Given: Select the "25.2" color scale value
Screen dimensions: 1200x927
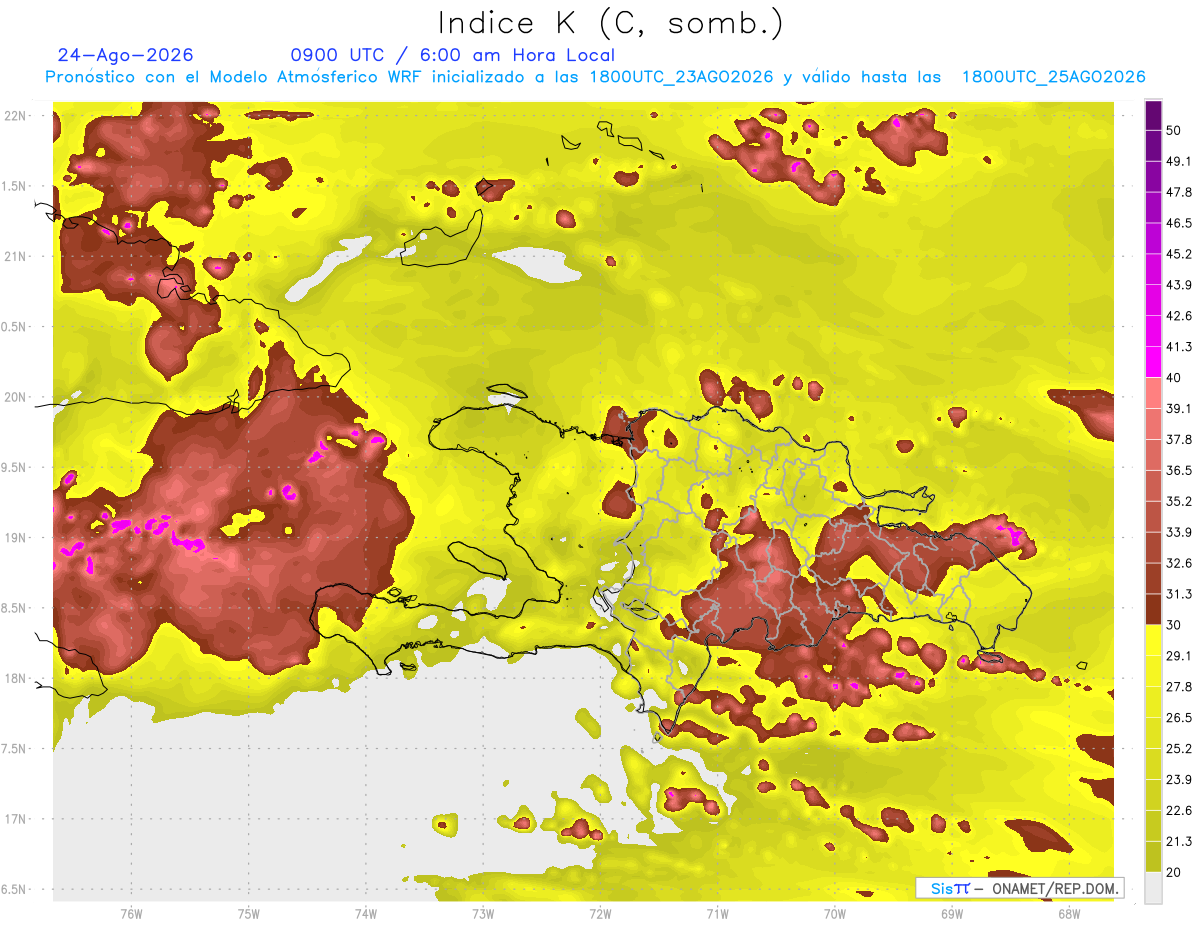Looking at the screenshot, I should (1179, 749).
